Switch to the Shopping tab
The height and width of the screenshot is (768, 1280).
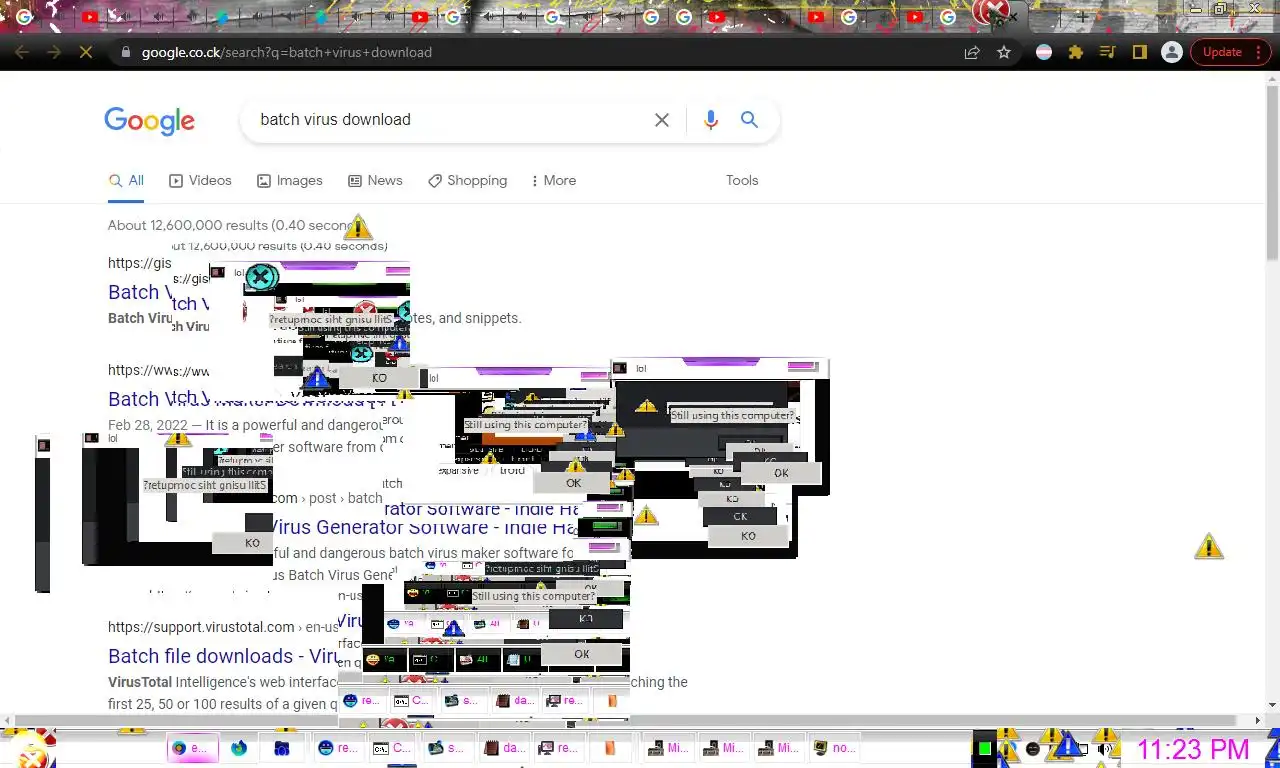tap(467, 180)
